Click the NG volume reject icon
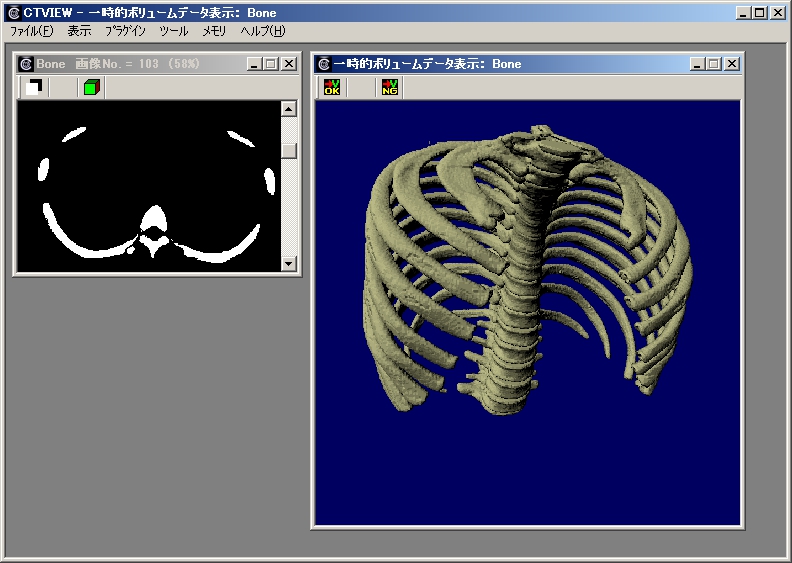 point(389,87)
